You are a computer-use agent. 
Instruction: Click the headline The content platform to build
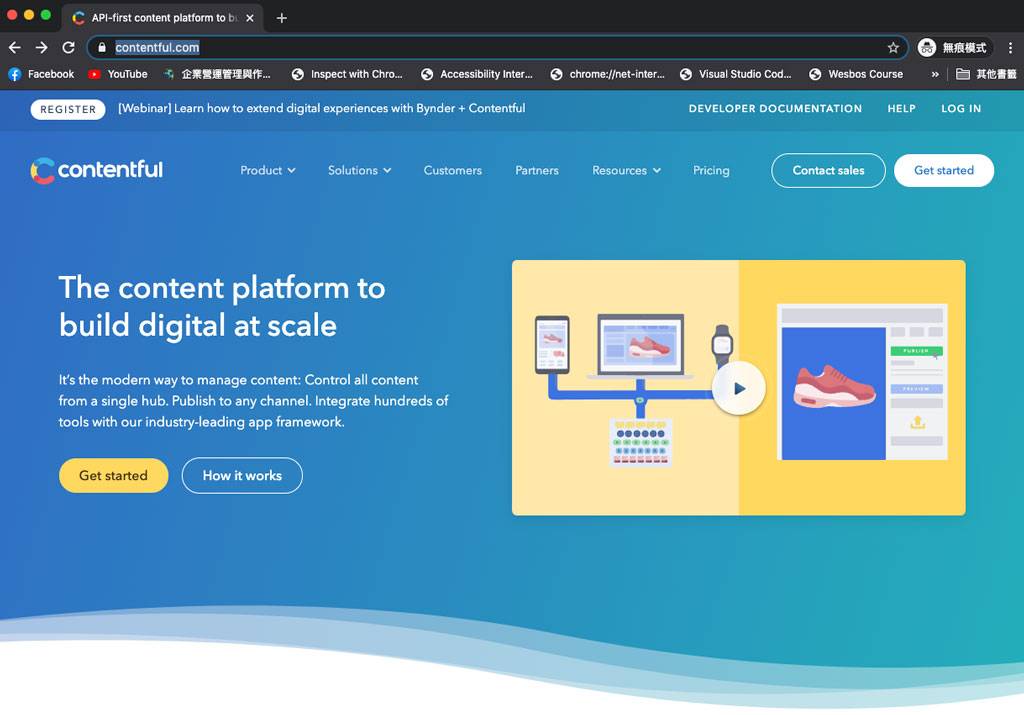click(222, 306)
